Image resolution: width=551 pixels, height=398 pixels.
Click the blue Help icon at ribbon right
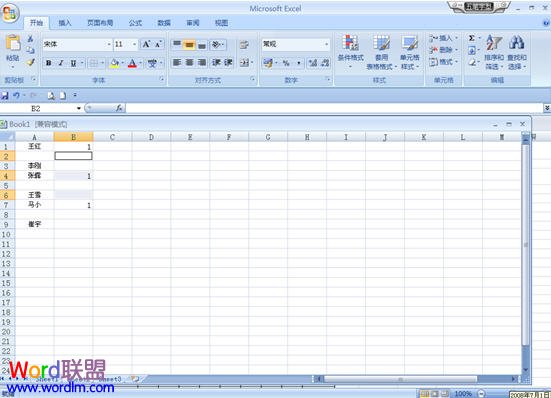tap(546, 23)
